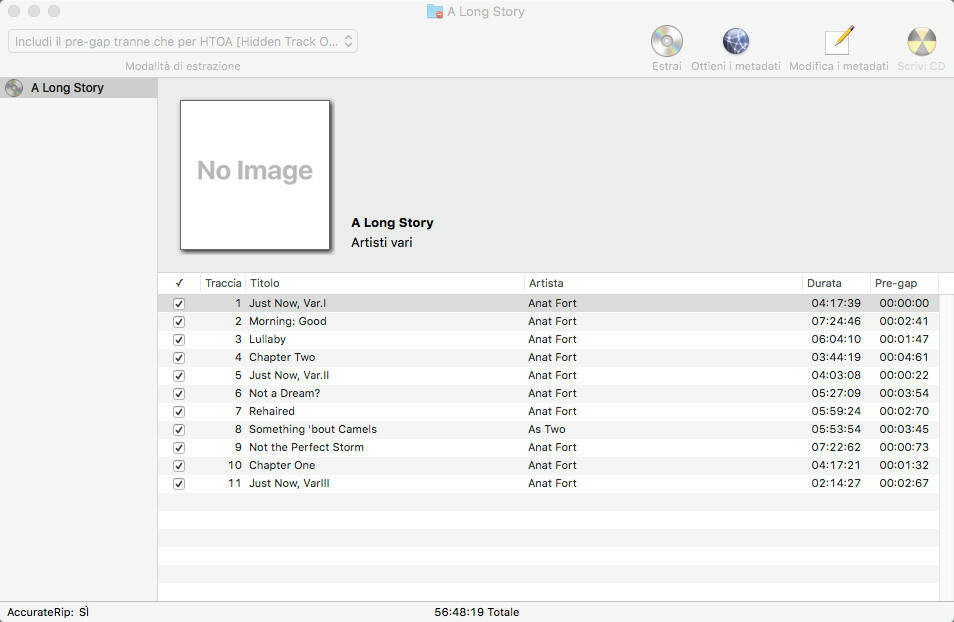Click the Chapter Two track title
Image resolution: width=954 pixels, height=622 pixels.
pos(282,357)
